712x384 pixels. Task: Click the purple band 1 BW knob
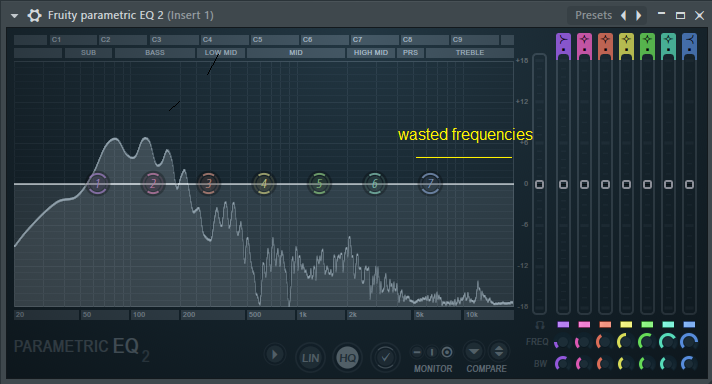563,363
